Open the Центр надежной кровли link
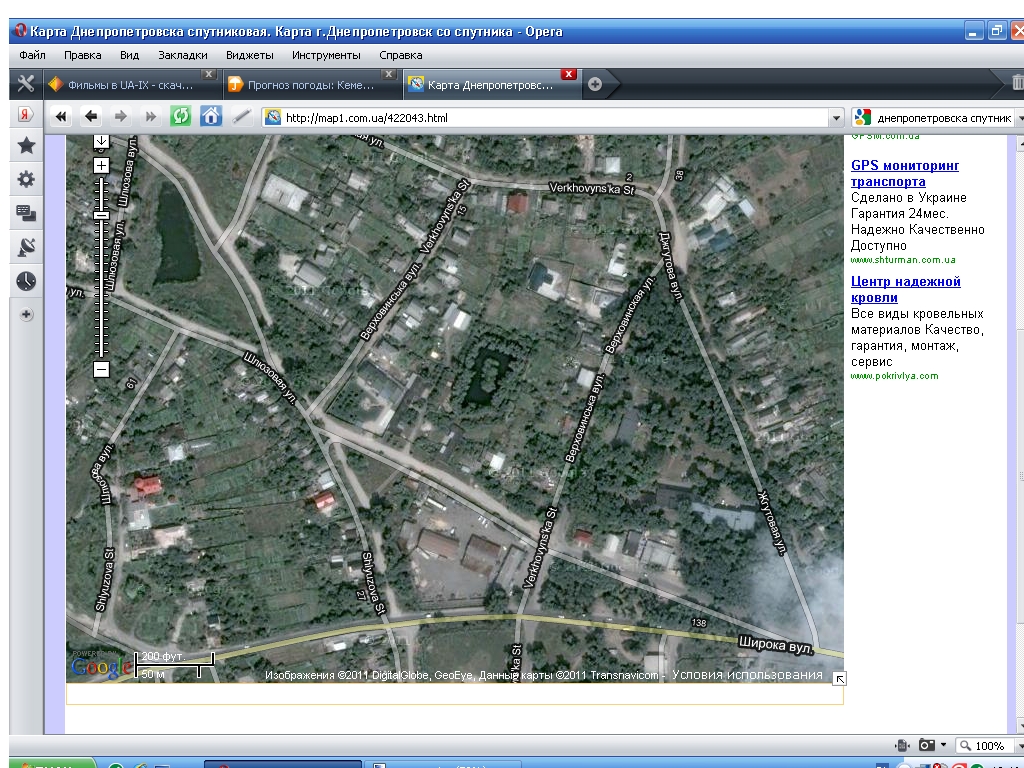This screenshot has height=768, width=1024. tap(904, 290)
